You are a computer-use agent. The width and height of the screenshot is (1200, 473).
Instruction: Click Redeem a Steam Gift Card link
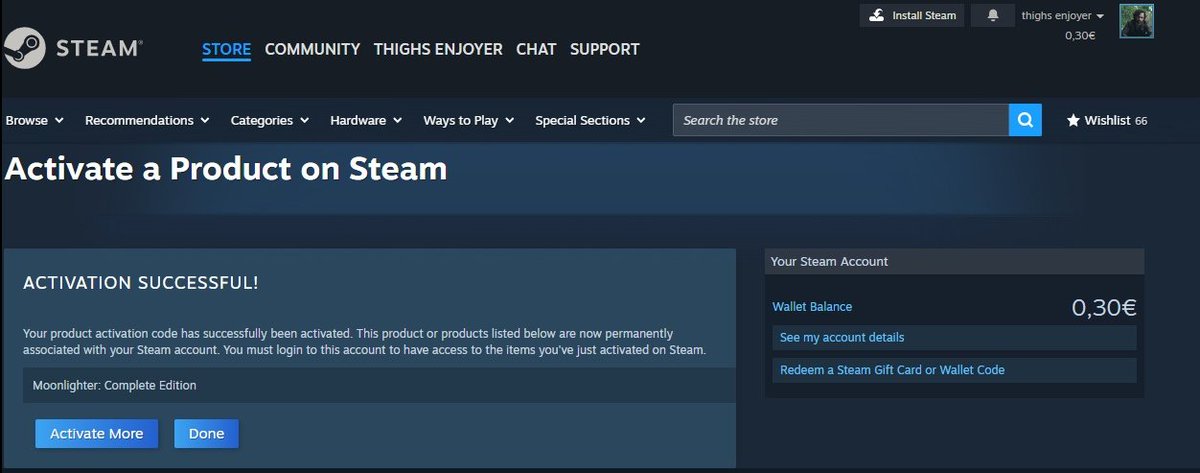click(954, 370)
